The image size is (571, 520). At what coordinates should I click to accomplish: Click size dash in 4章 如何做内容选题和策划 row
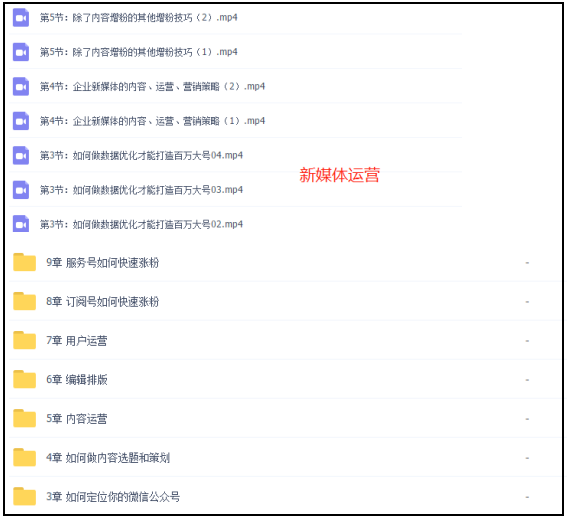click(x=527, y=458)
